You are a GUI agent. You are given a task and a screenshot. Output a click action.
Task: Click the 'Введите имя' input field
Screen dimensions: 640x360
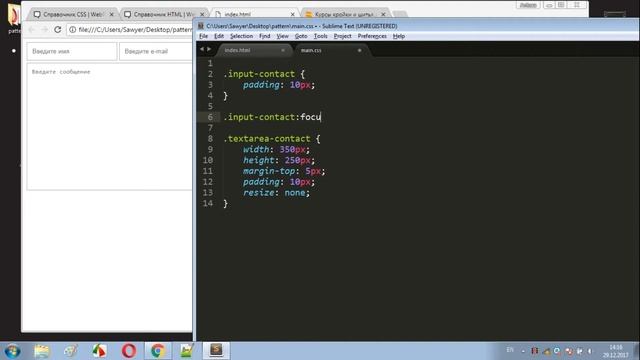coord(72,51)
